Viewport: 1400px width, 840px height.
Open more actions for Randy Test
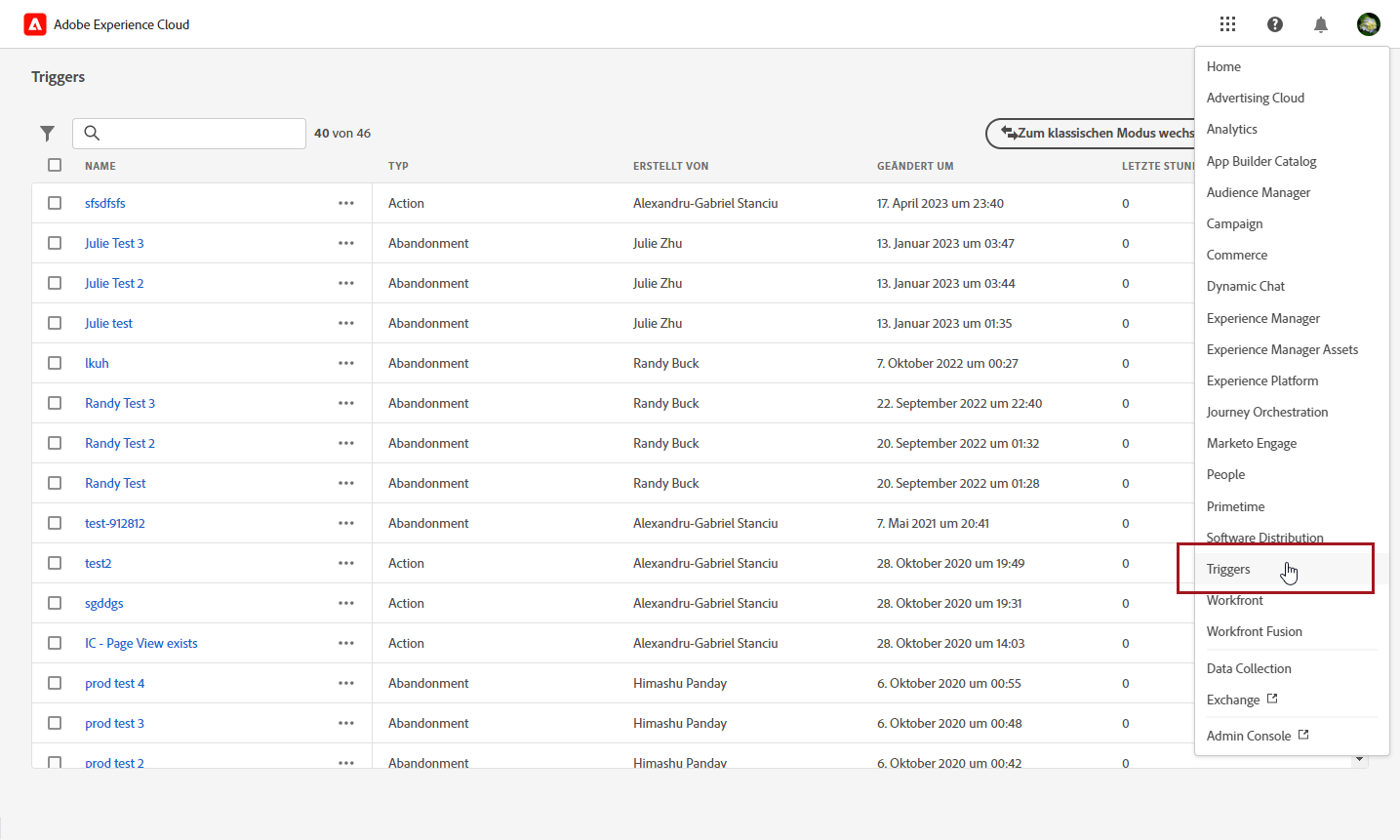click(x=346, y=483)
